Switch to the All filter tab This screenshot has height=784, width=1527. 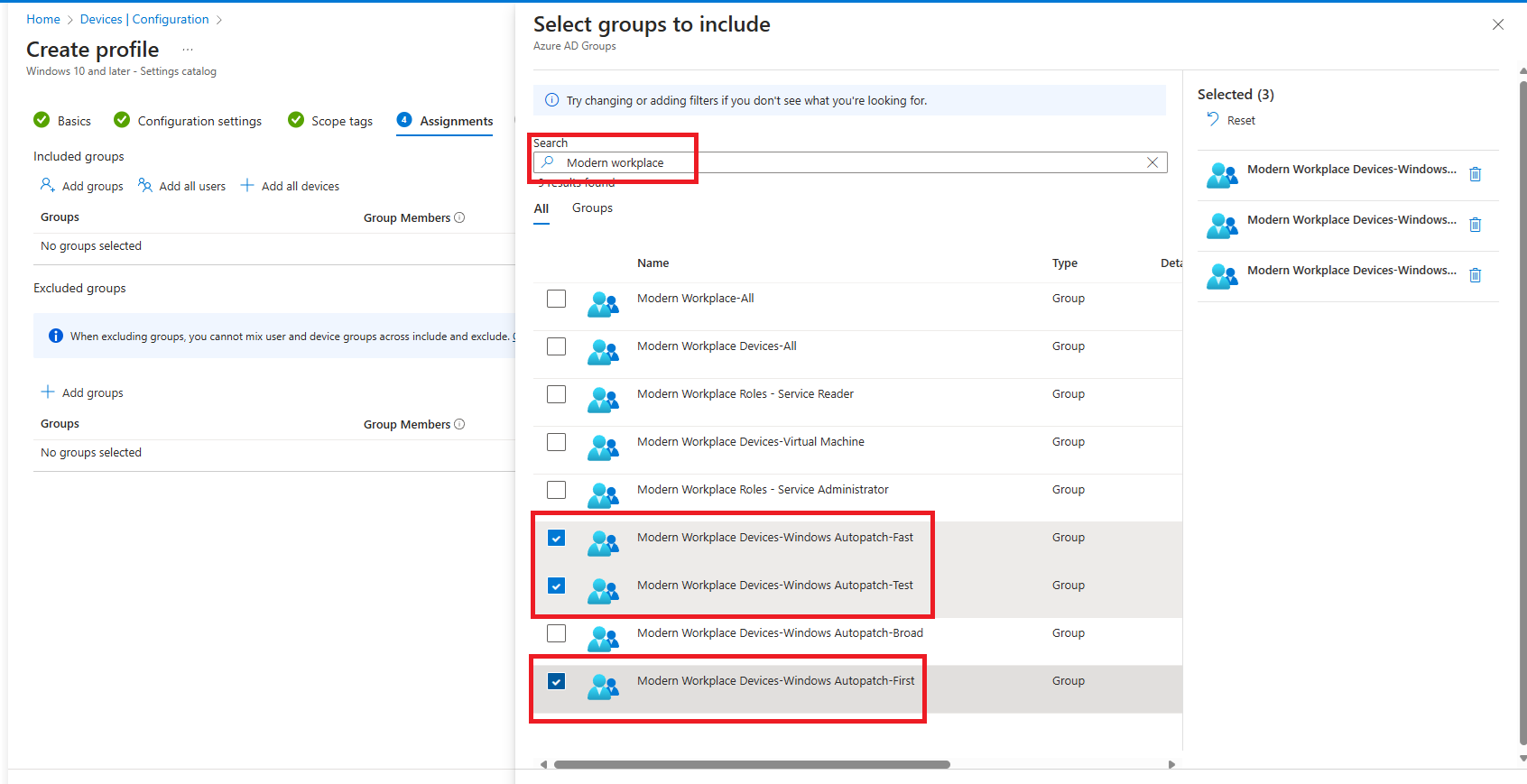tap(541, 208)
